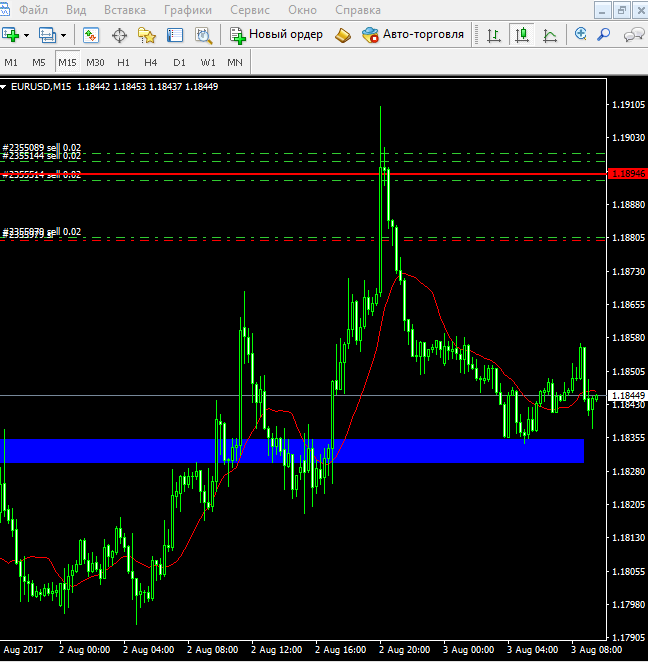The image size is (648, 662).
Task: Toggle Auto-trading (Авто-торговля) button
Action: [x=413, y=35]
